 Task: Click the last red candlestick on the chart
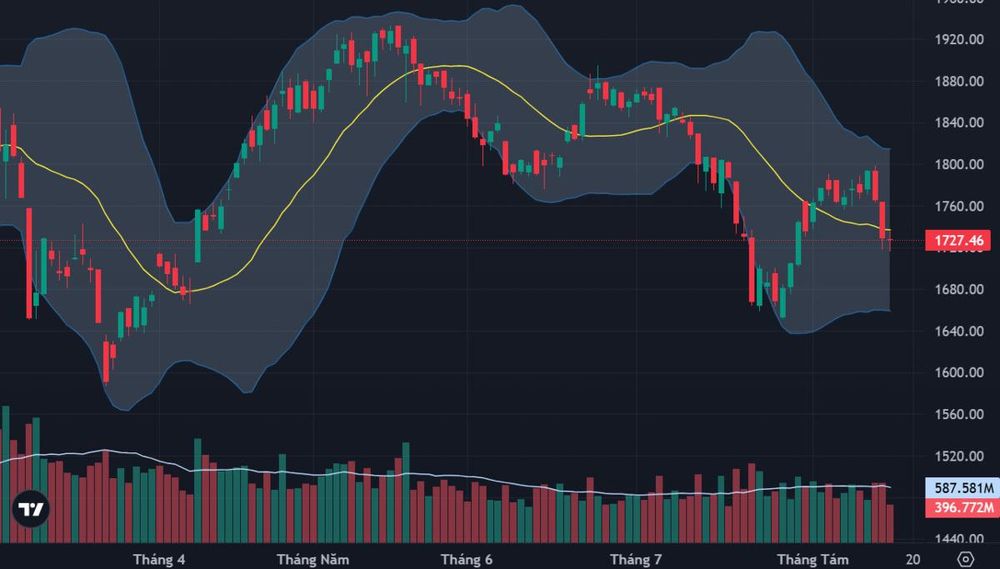coord(890,240)
